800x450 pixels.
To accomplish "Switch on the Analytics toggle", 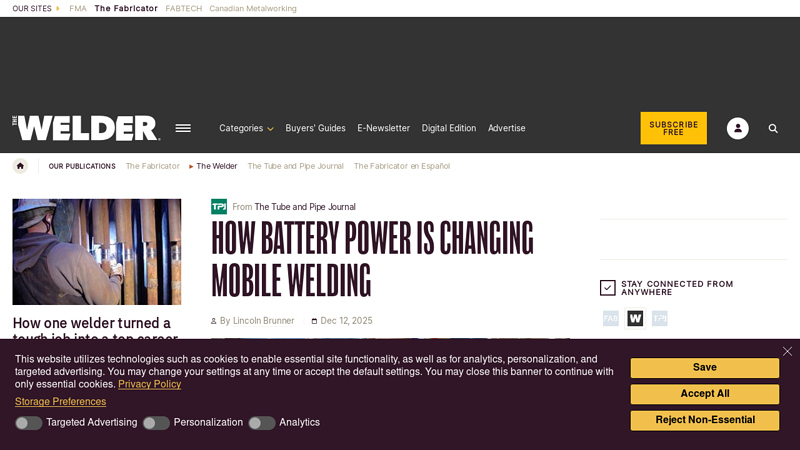I will pyautogui.click(x=262, y=423).
